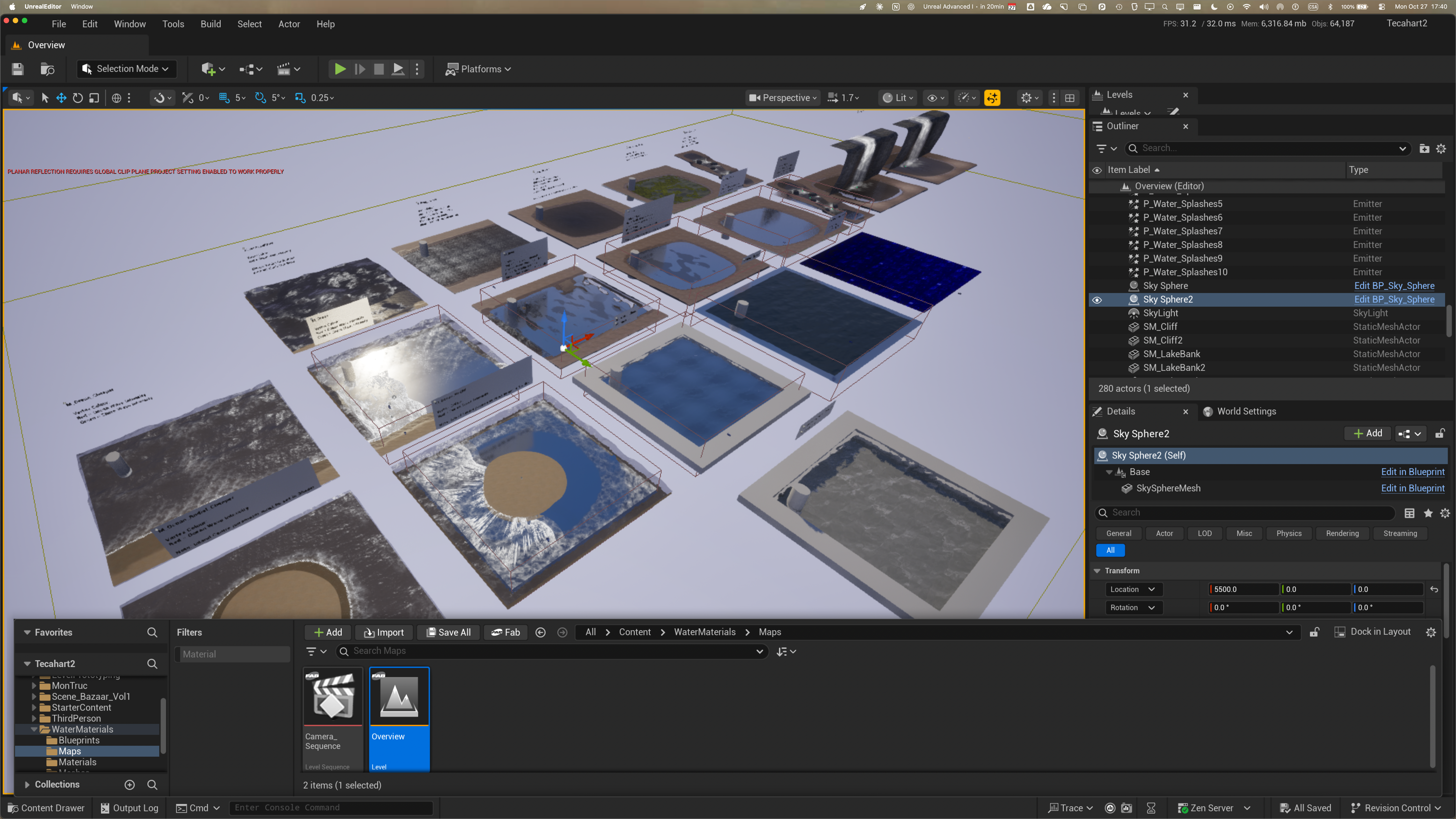Toggle visibility eye of Sky Sphere2
This screenshot has width=1456, height=819.
click(x=1097, y=300)
